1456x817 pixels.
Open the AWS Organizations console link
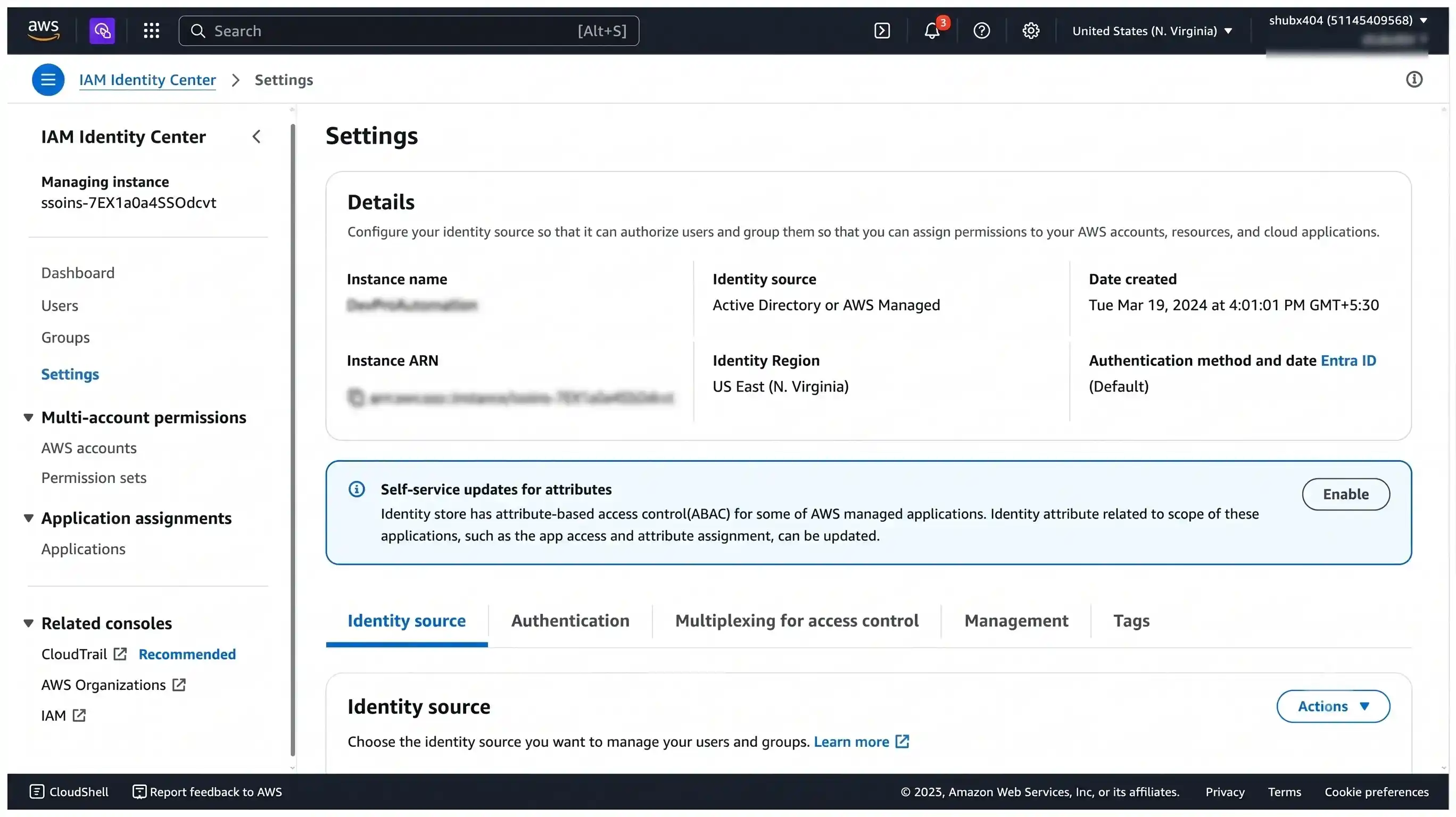[x=103, y=685]
